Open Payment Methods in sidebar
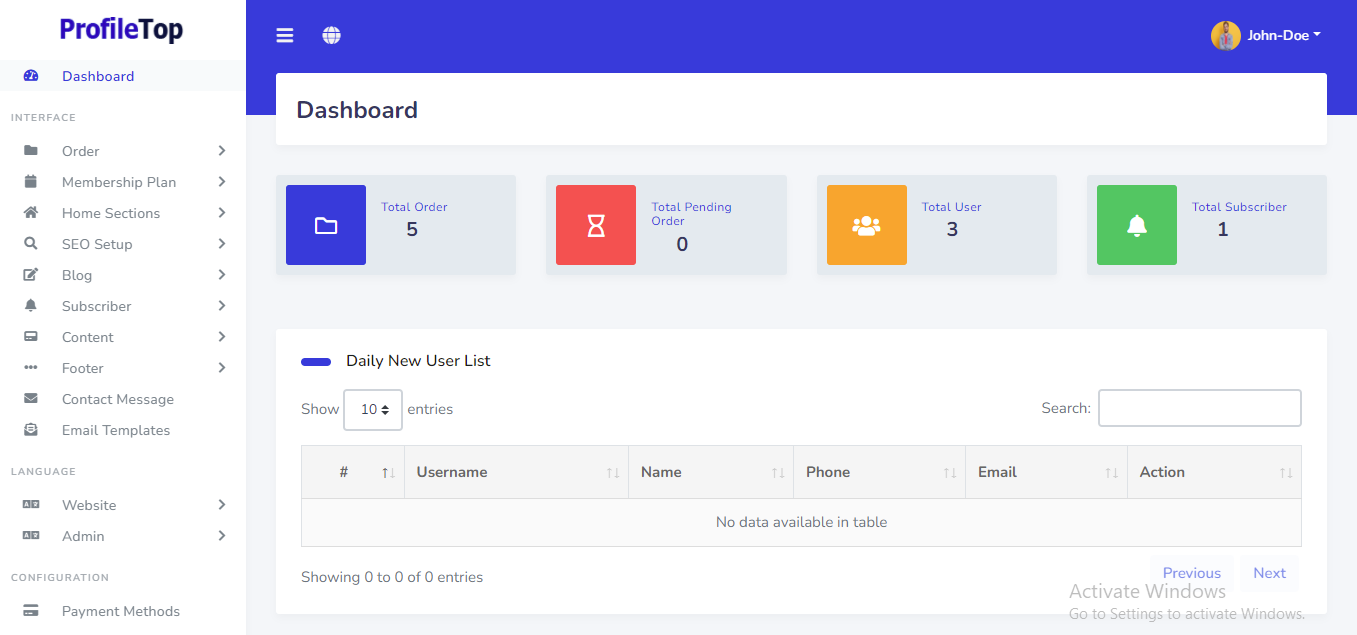Screen dimensions: 1357x635 pyautogui.click(x=121, y=611)
